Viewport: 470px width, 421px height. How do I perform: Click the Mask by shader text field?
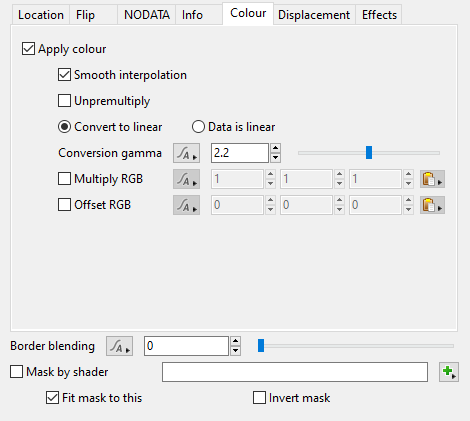click(295, 372)
